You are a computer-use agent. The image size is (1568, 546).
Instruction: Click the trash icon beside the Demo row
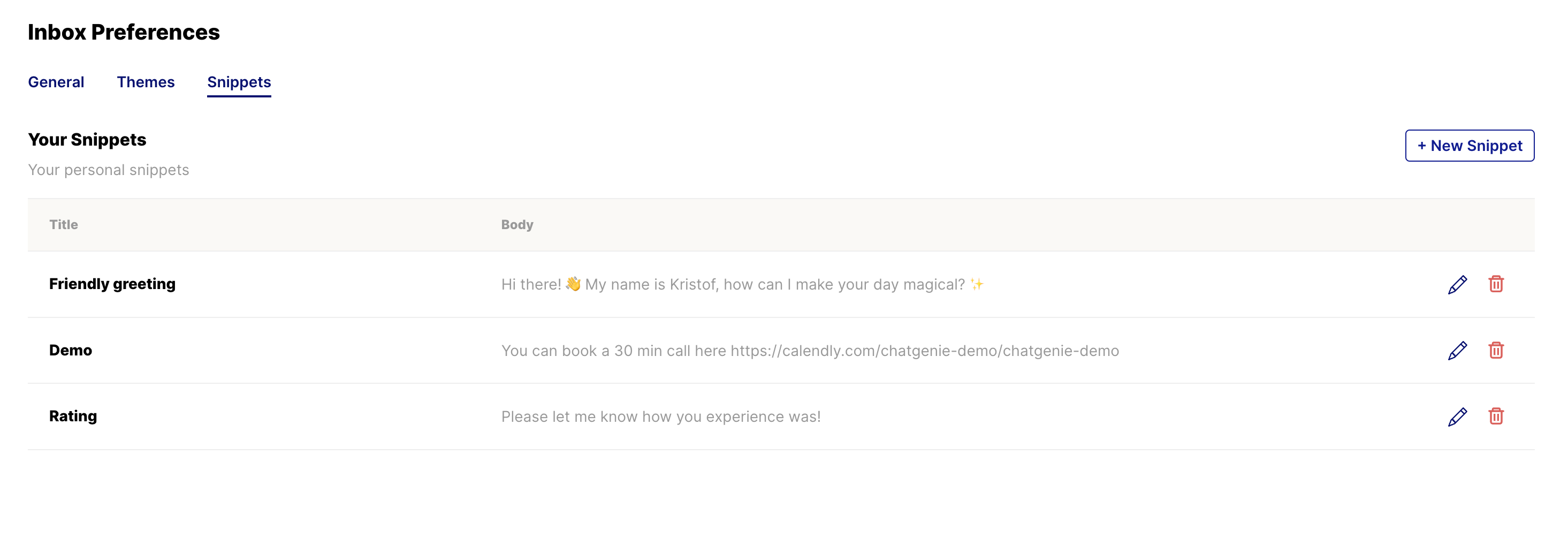[1497, 350]
